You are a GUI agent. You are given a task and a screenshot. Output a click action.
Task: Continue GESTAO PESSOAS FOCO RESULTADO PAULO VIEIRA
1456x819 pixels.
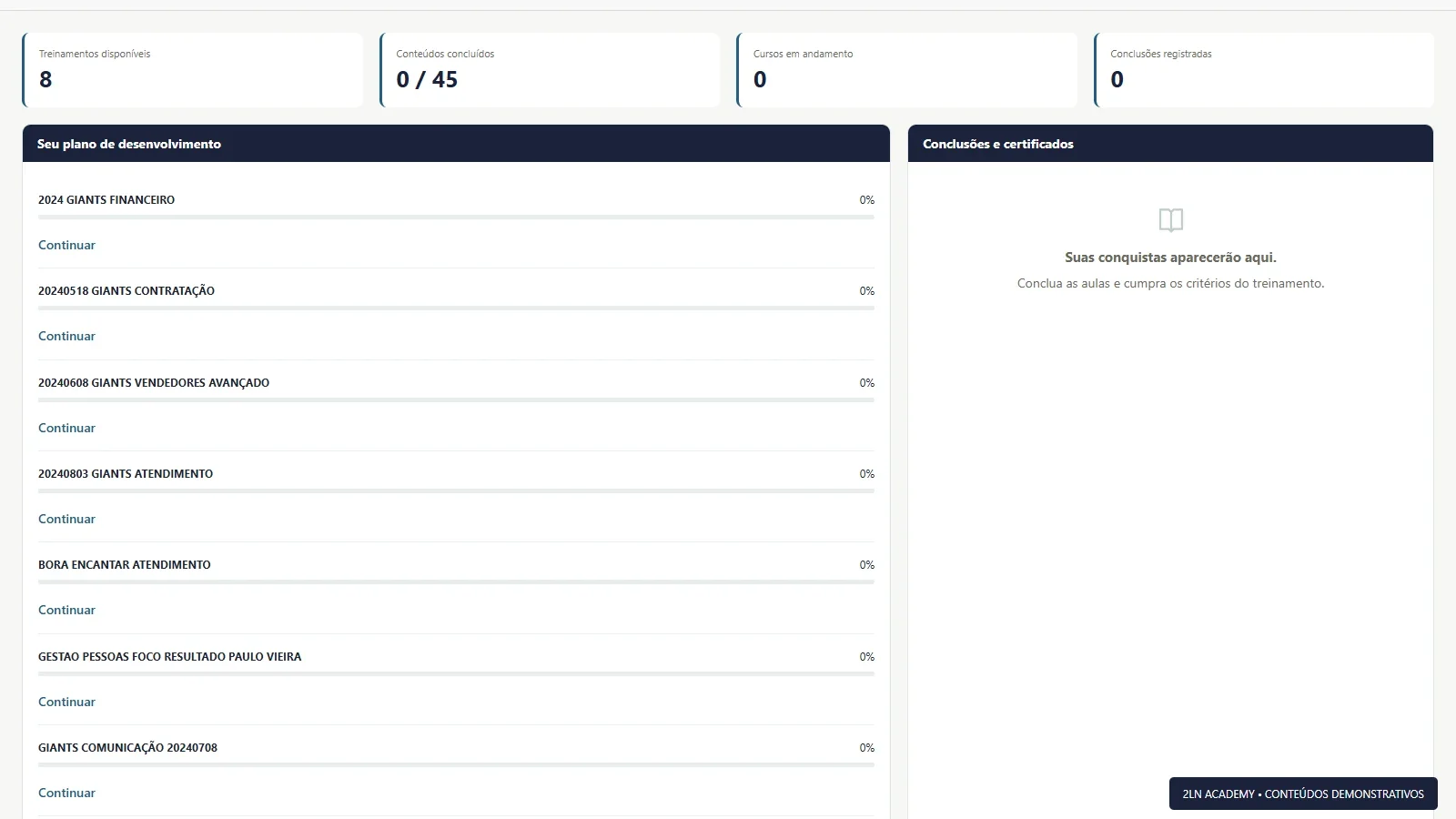pyautogui.click(x=66, y=702)
